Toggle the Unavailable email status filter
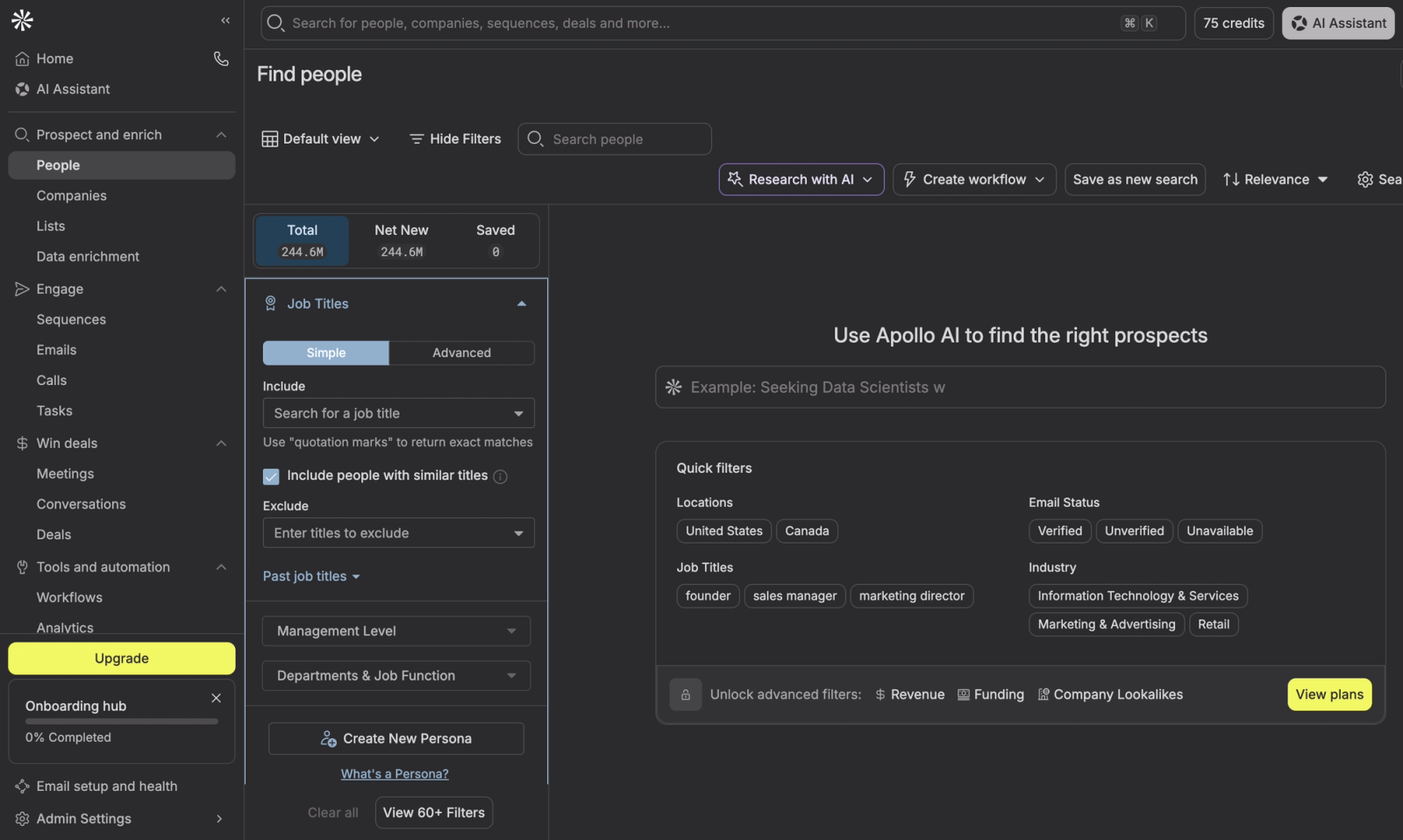The width and height of the screenshot is (1403, 840). point(1220,531)
